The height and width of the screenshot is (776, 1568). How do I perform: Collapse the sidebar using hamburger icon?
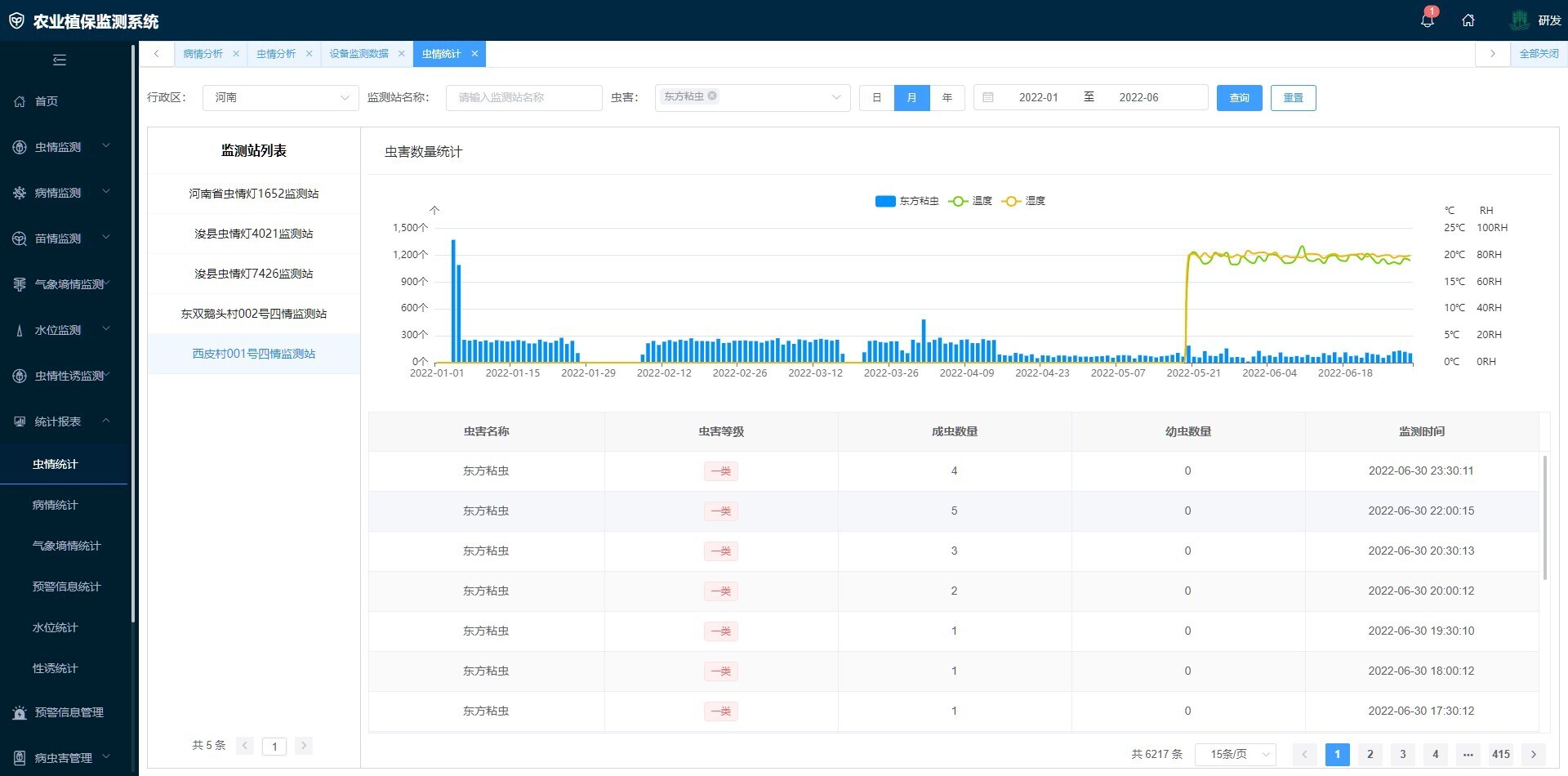coord(60,60)
